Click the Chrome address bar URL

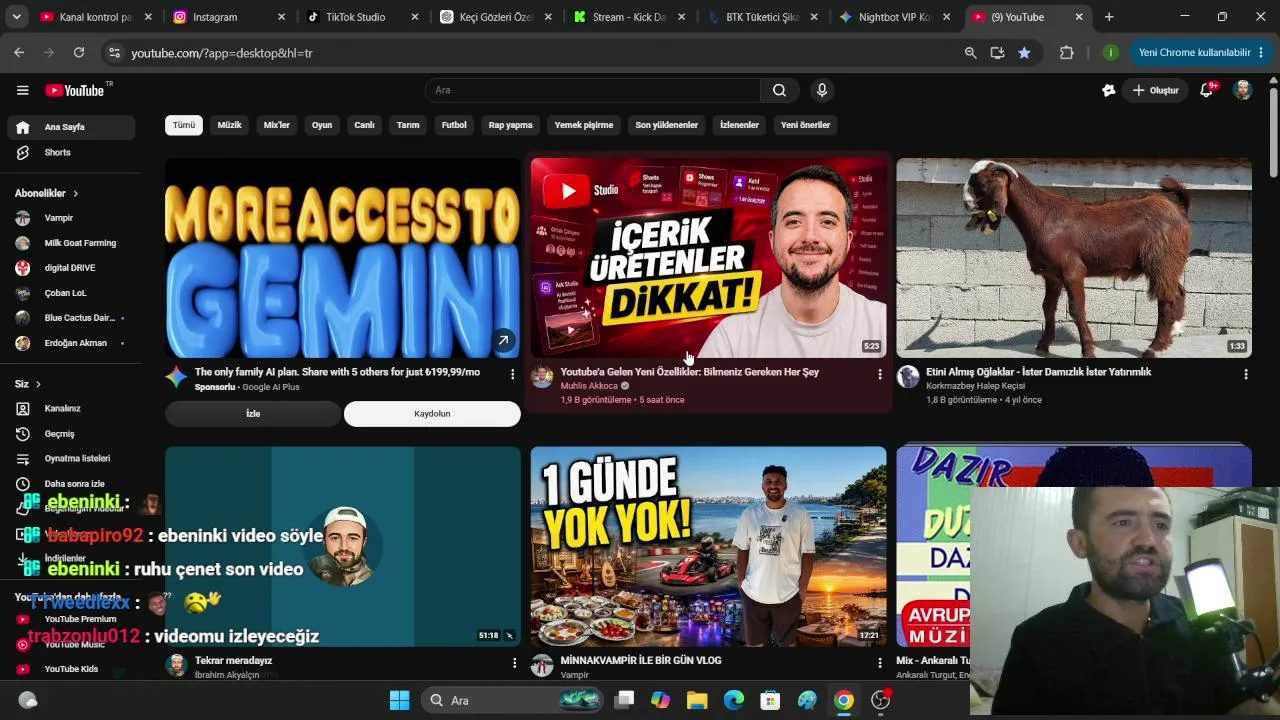[222, 53]
